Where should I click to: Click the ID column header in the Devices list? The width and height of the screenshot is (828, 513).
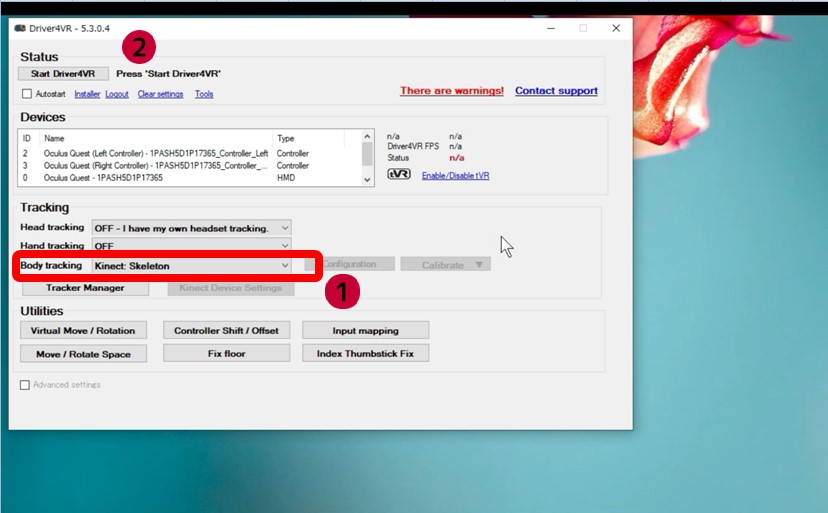(x=29, y=138)
